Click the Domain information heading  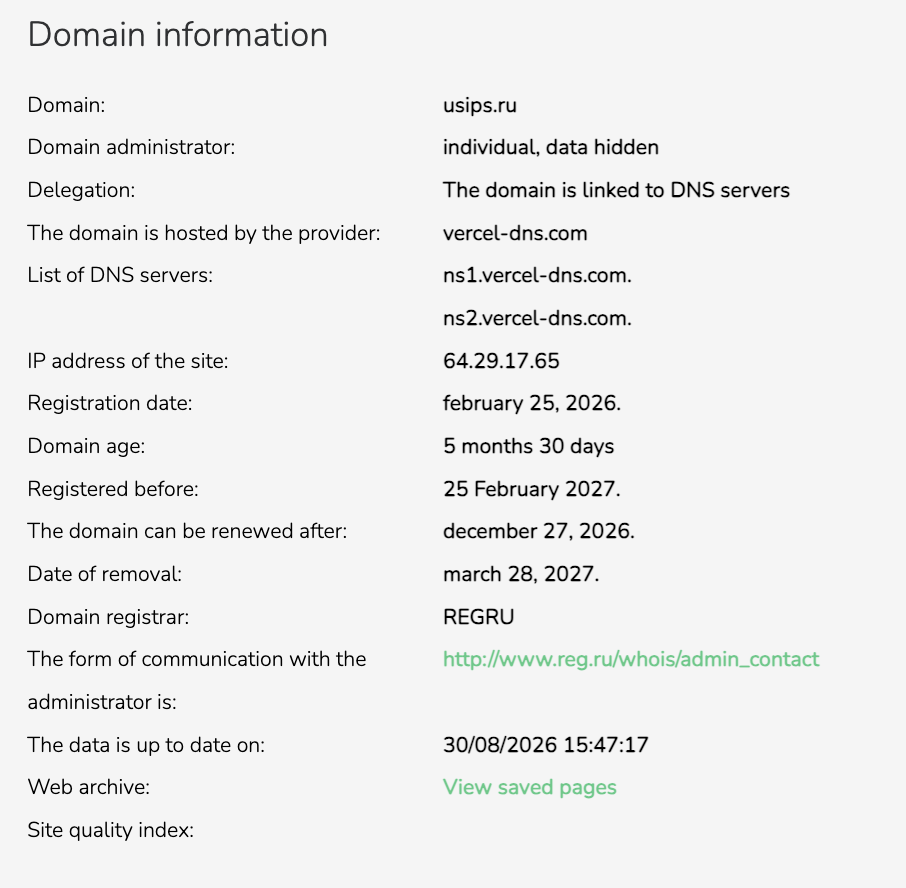point(177,34)
